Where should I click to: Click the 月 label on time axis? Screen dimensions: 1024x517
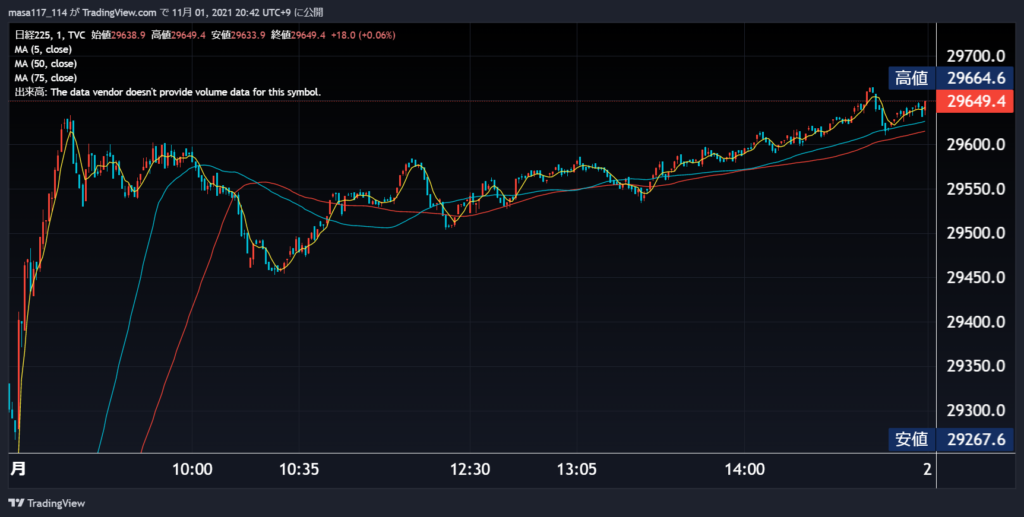point(18,469)
